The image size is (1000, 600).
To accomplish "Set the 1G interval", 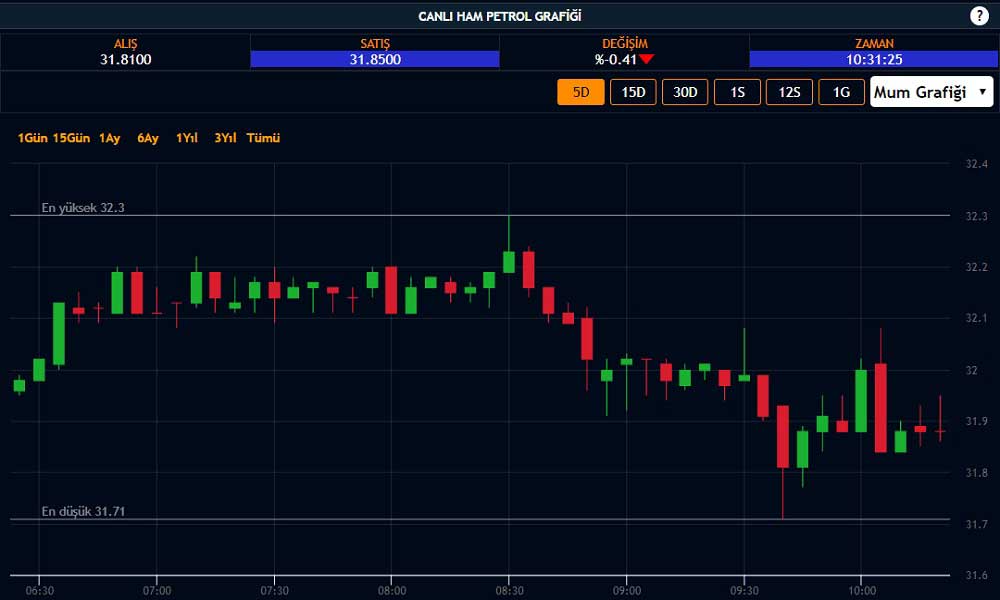I will (x=841, y=92).
